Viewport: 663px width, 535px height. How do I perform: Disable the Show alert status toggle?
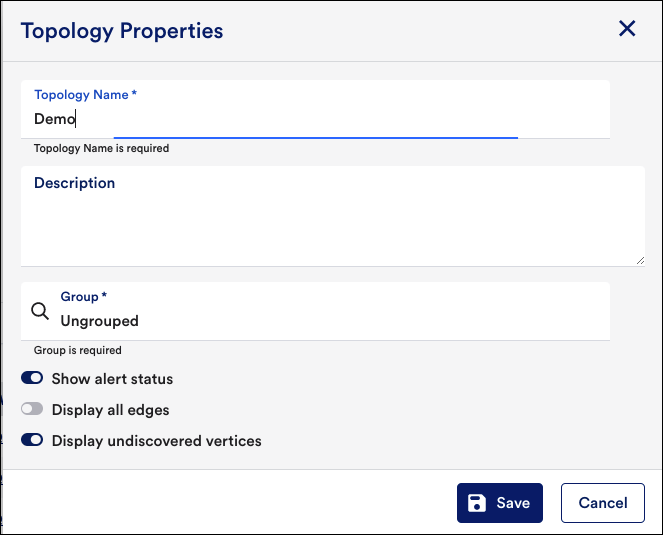point(32,378)
